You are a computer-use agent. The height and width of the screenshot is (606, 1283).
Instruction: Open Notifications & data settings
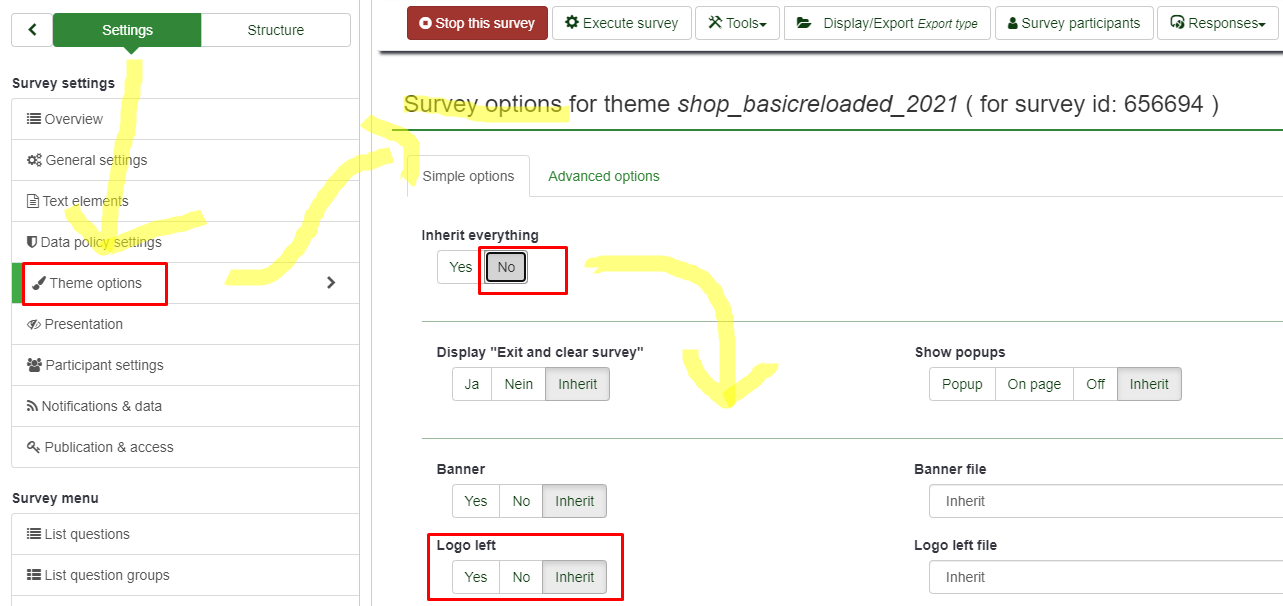[x=93, y=405]
